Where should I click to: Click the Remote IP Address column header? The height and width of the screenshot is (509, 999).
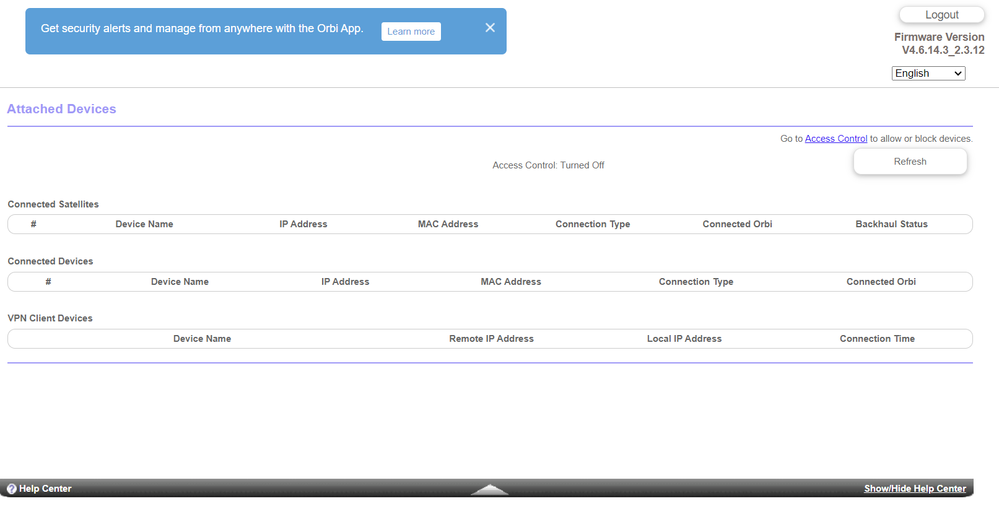(491, 339)
